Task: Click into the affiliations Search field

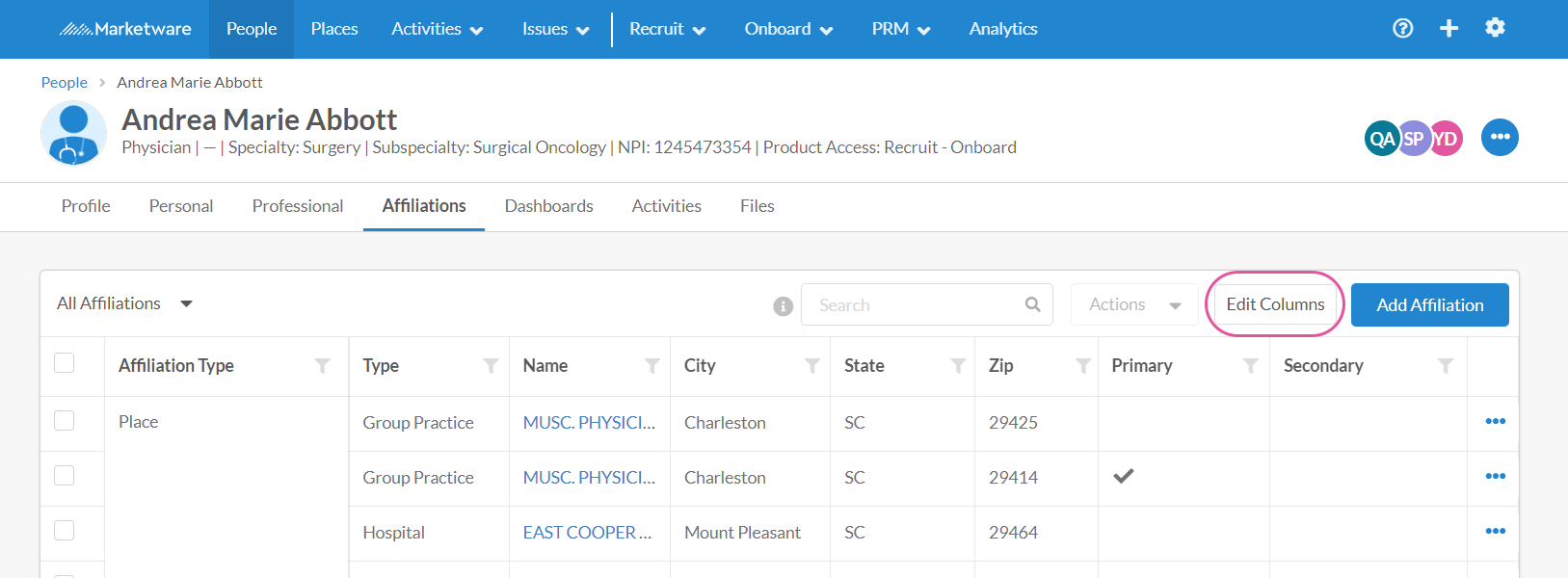Action: pos(926,304)
